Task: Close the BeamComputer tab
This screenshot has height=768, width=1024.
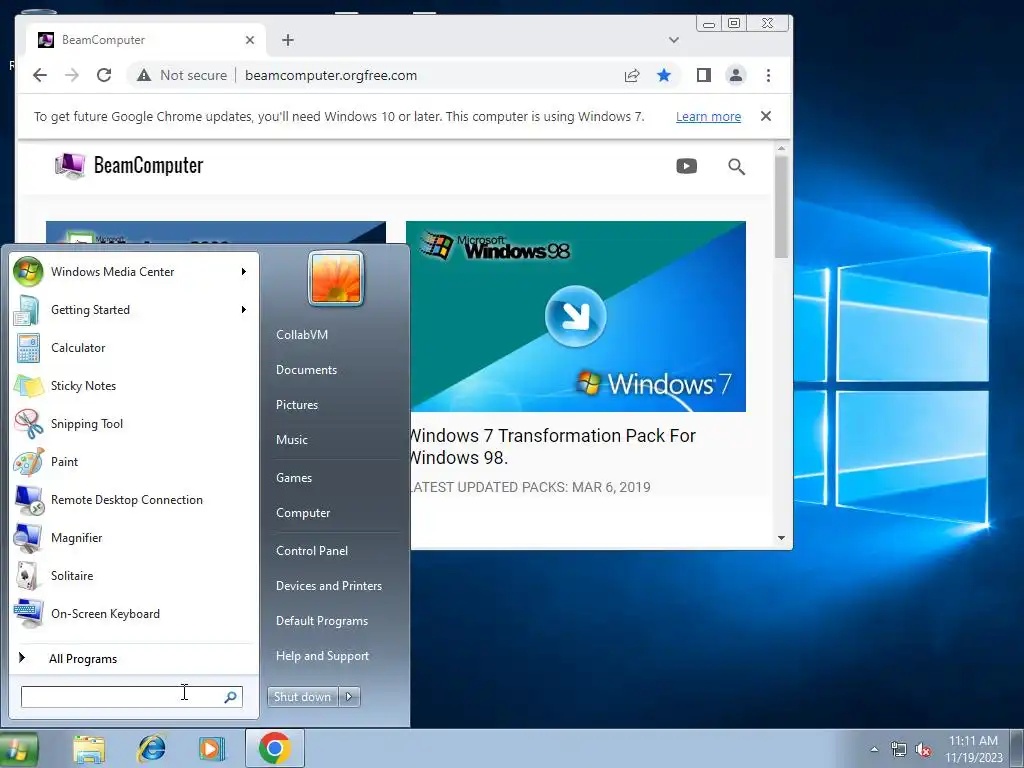Action: 249,40
